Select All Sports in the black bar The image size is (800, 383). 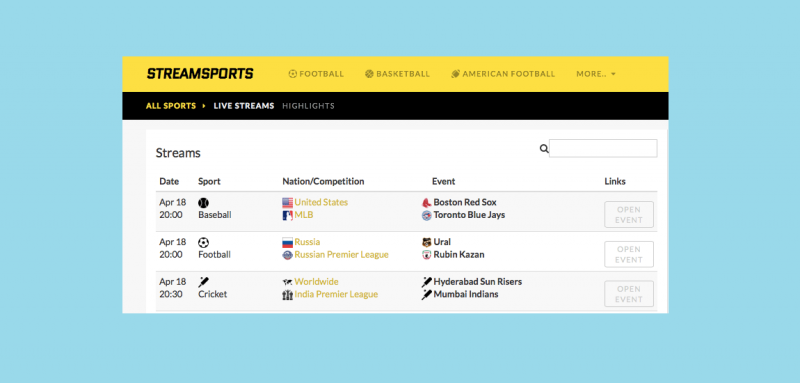(171, 106)
